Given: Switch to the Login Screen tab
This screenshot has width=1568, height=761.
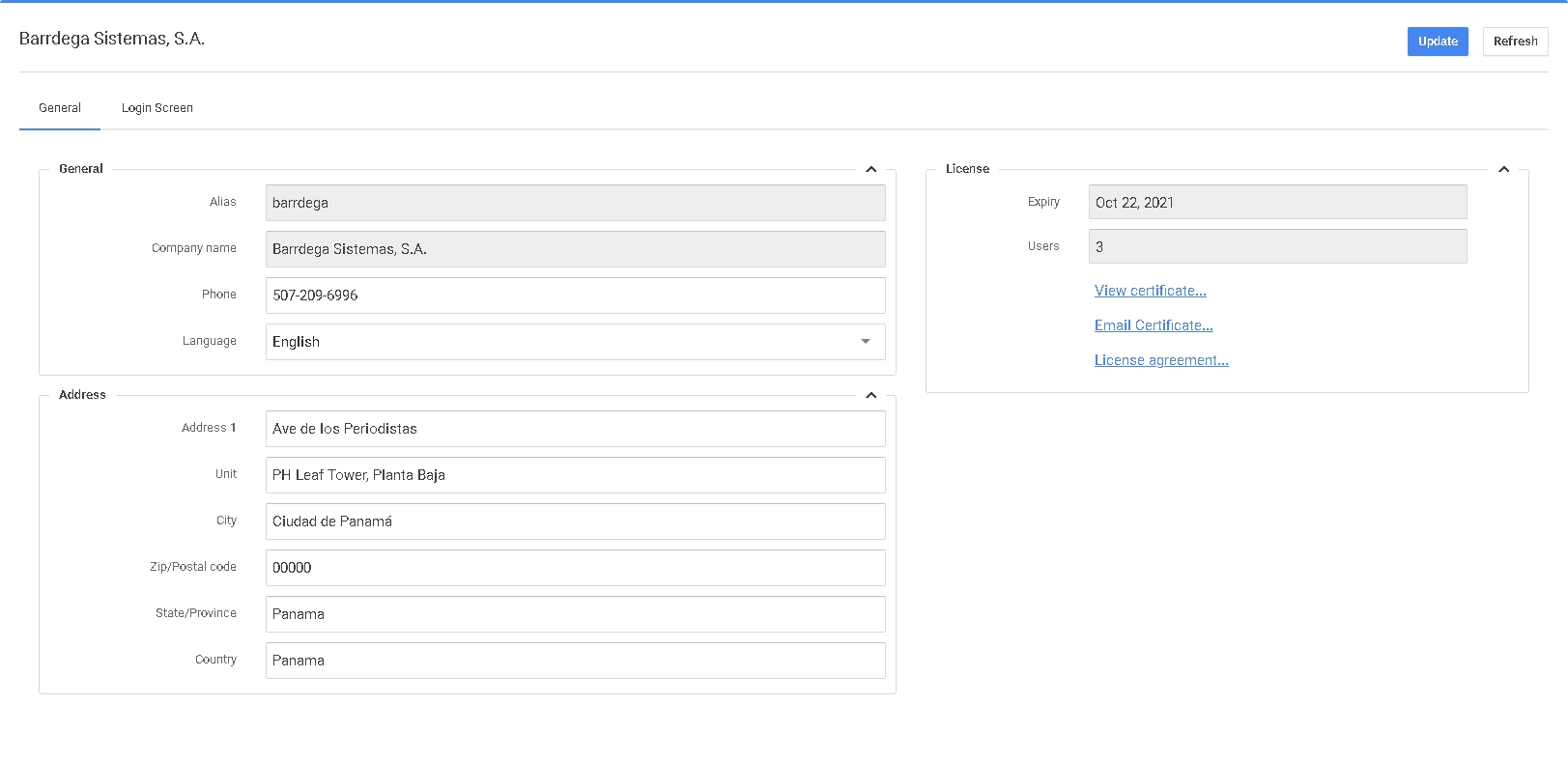Looking at the screenshot, I should point(157,108).
